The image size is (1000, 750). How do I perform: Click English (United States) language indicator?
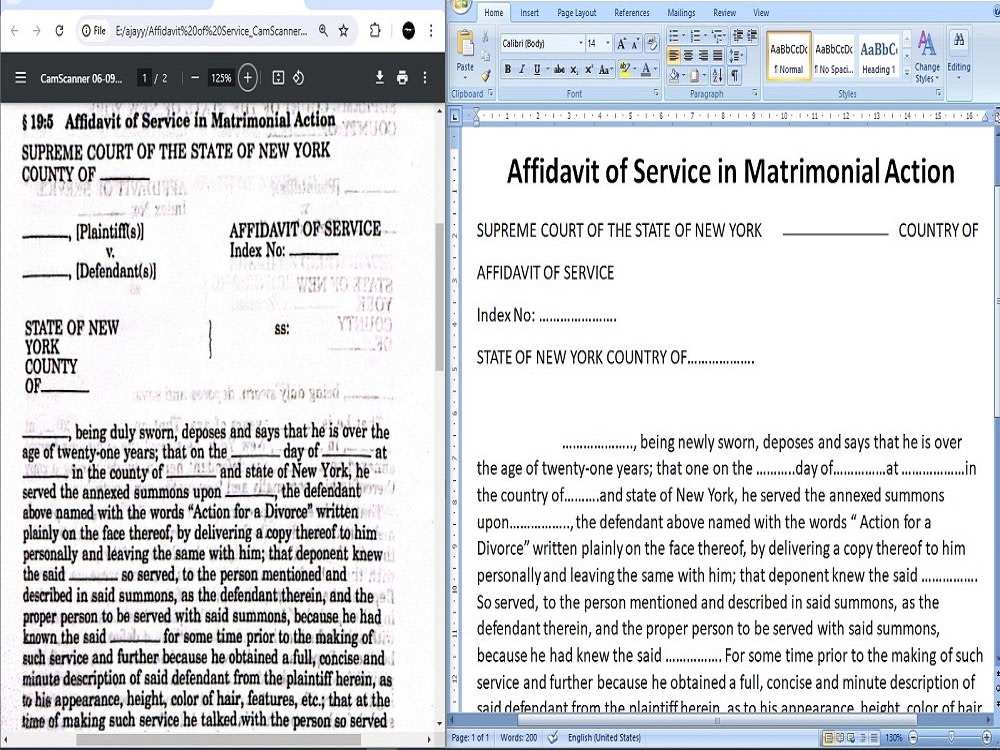pyautogui.click(x=604, y=738)
